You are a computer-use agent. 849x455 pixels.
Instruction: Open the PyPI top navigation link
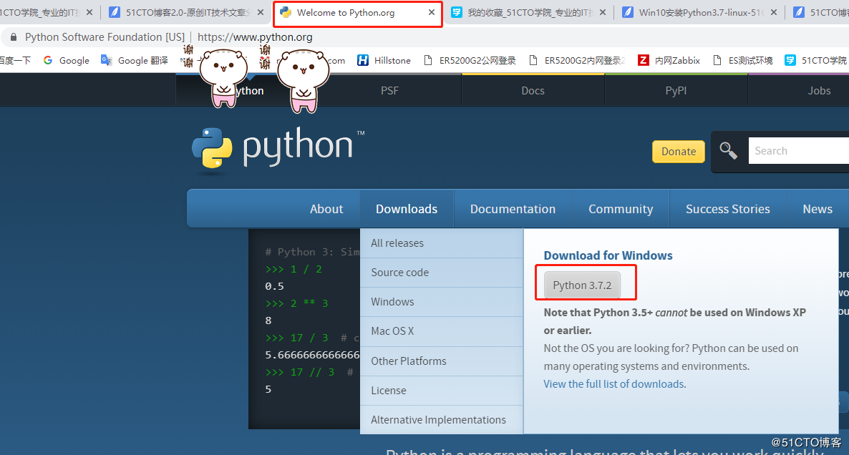coord(676,90)
